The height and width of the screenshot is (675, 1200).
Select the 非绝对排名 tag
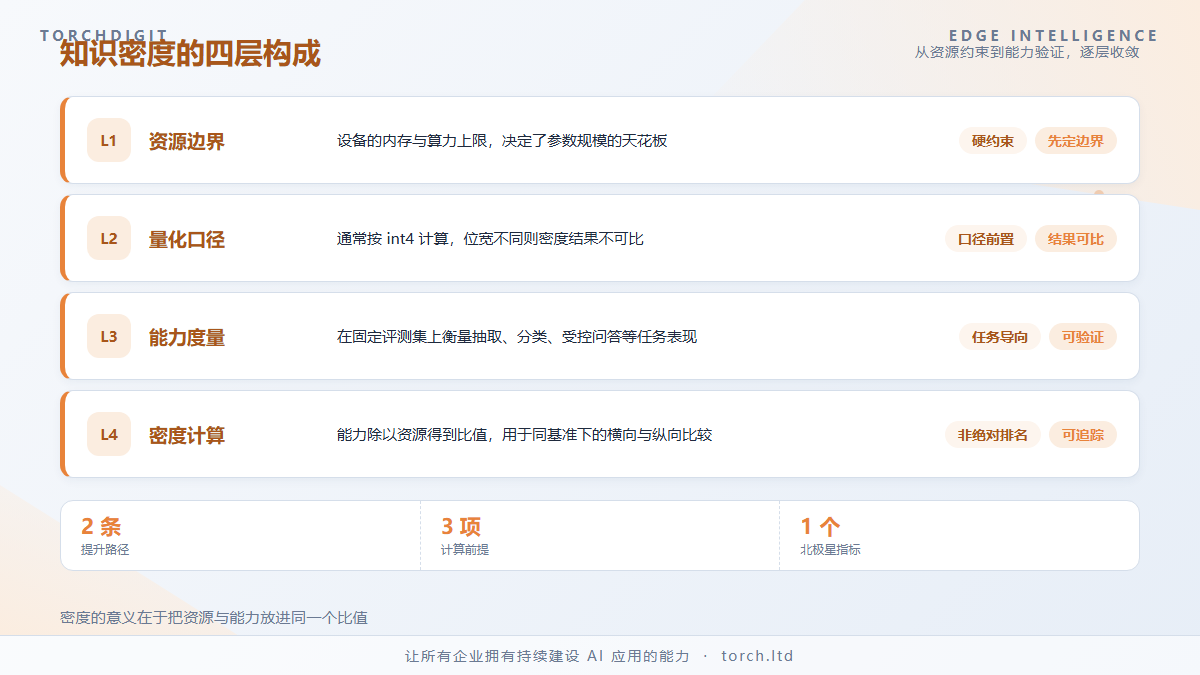pyautogui.click(x=993, y=435)
